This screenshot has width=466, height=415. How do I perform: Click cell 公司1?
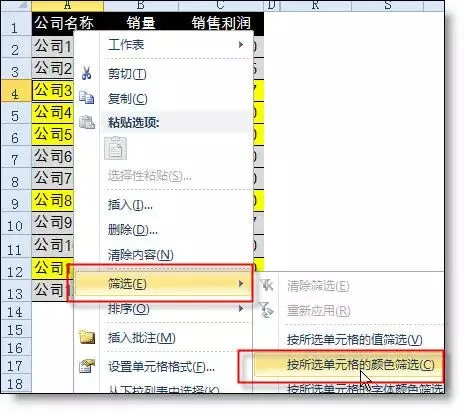(53, 46)
